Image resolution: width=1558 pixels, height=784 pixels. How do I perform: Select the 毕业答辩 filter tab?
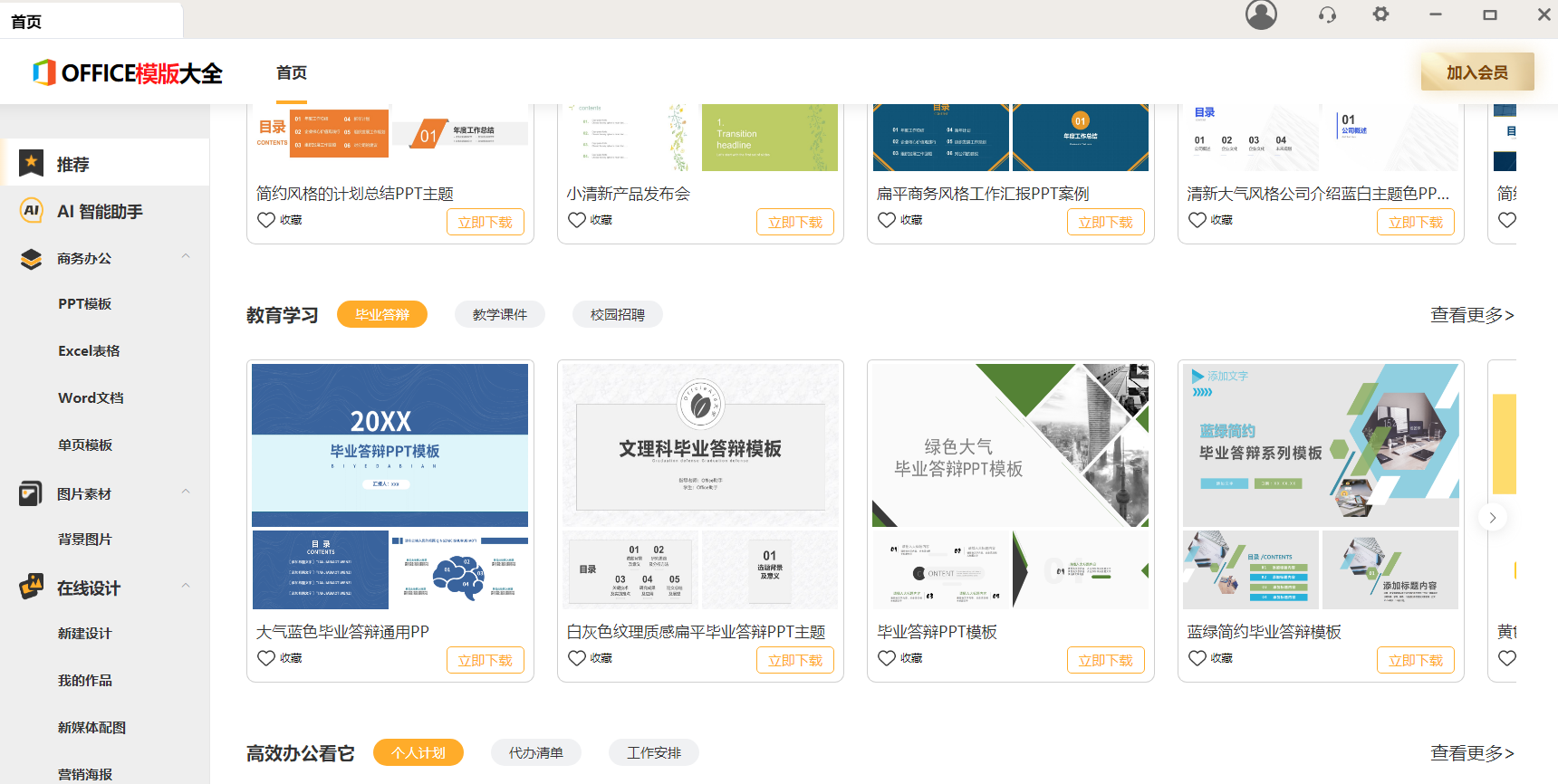coord(382,314)
